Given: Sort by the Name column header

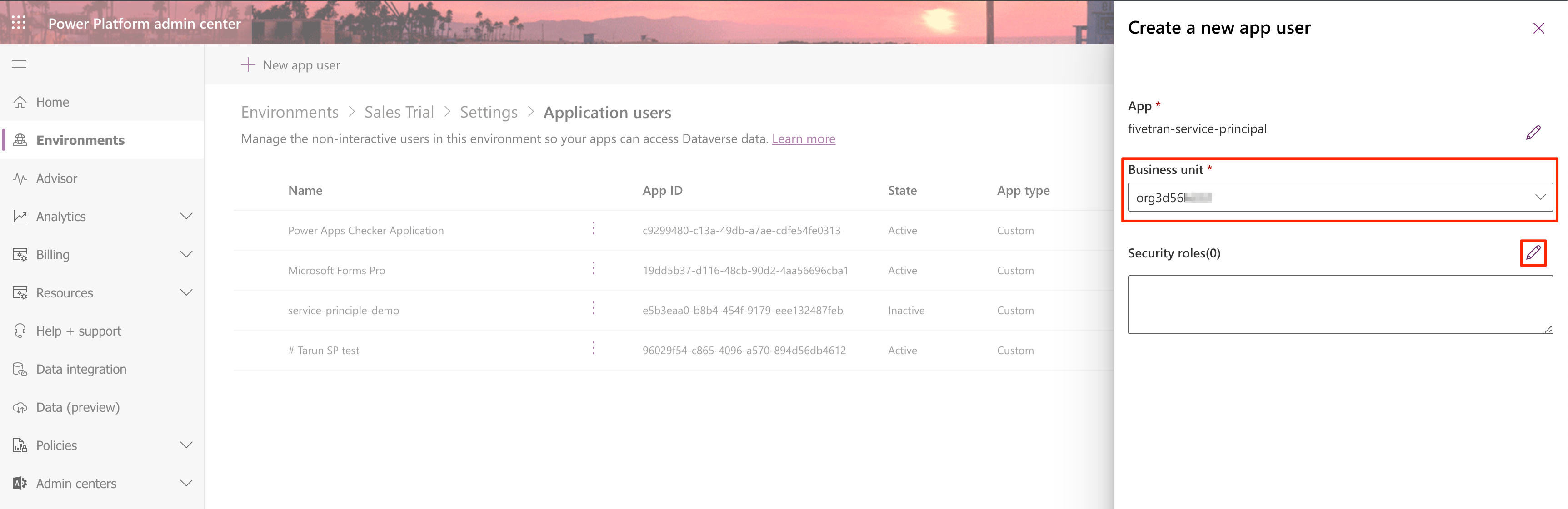Looking at the screenshot, I should coord(305,190).
